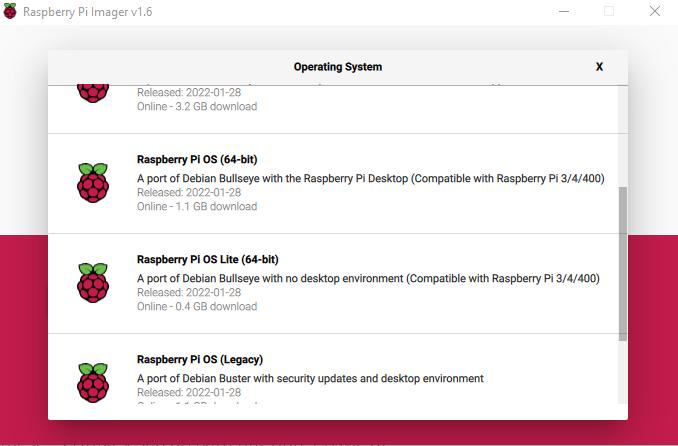Maximize the Raspberry Pi Imager window
Viewport: 678px width, 446px height.
(609, 11)
